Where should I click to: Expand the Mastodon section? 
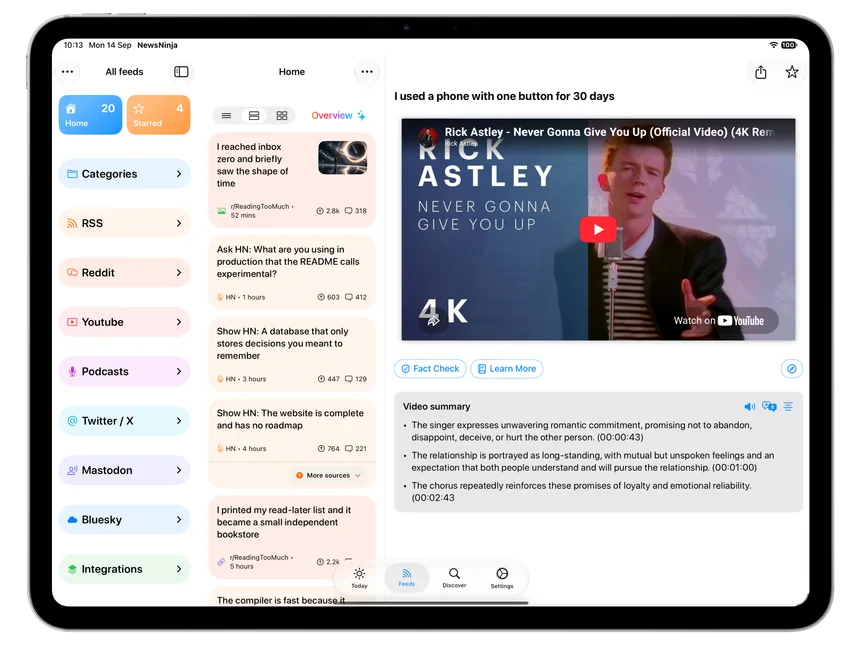(125, 470)
